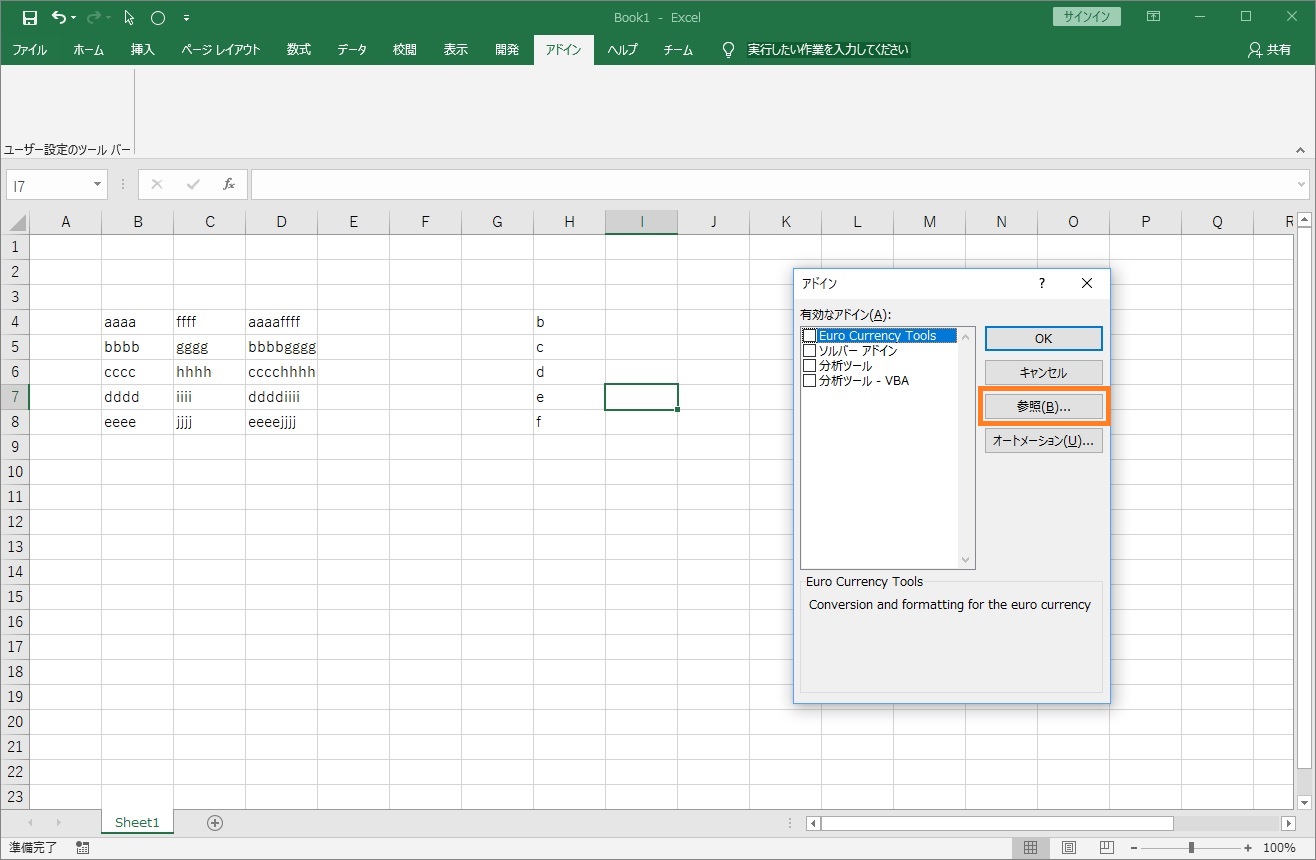Open the ファイル tab

(29, 50)
